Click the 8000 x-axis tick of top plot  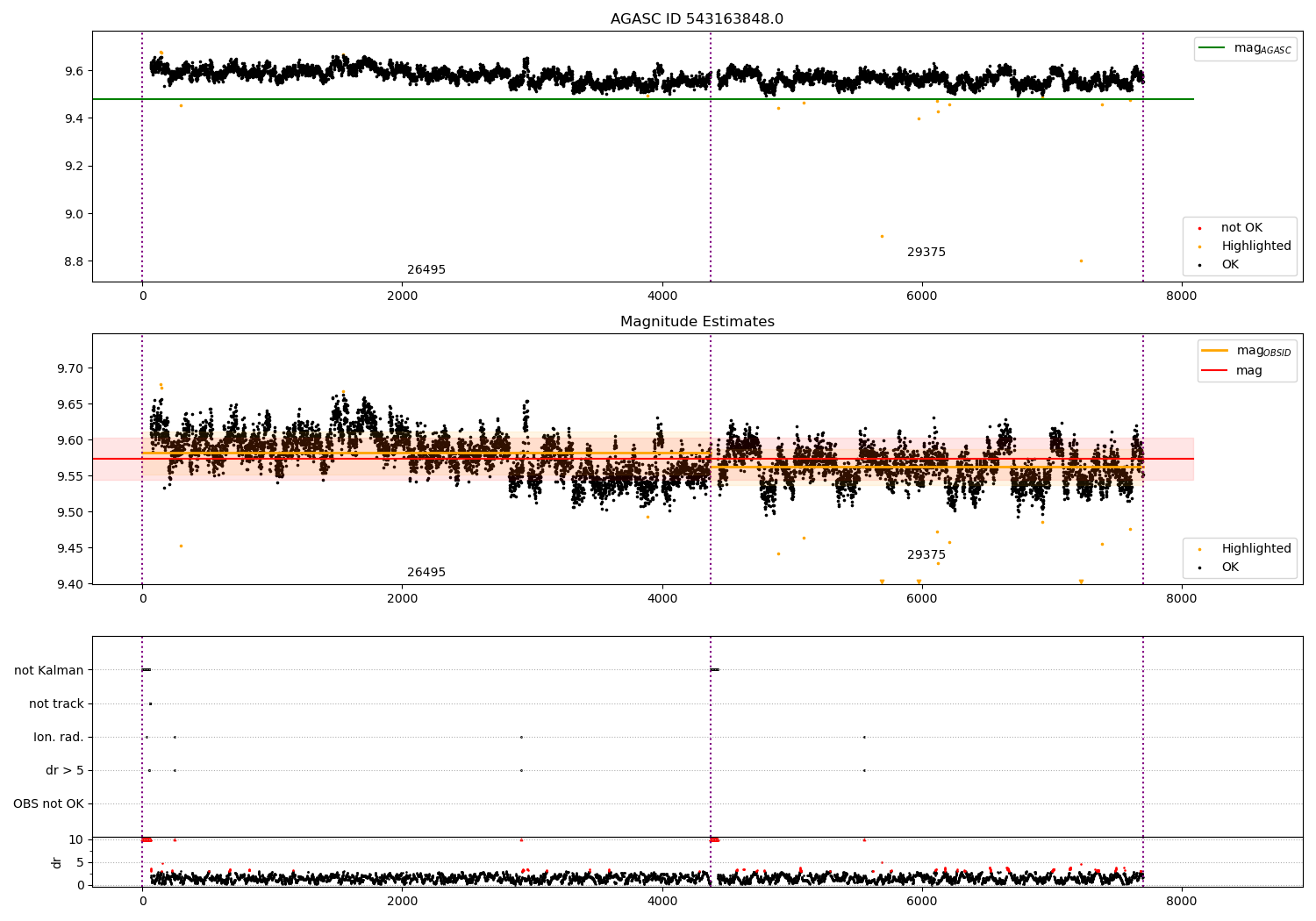[1181, 296]
